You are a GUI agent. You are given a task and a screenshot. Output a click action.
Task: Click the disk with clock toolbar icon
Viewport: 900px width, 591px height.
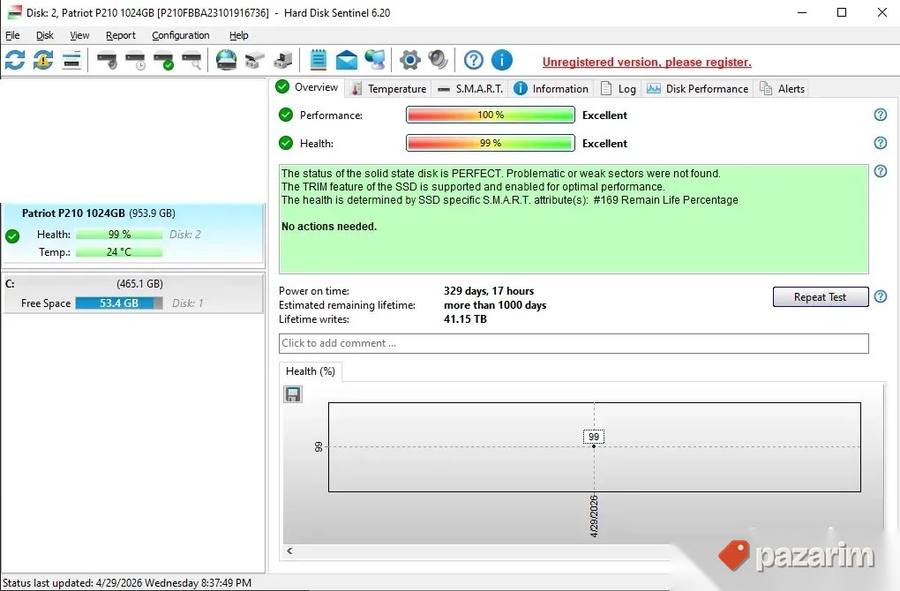[135, 60]
